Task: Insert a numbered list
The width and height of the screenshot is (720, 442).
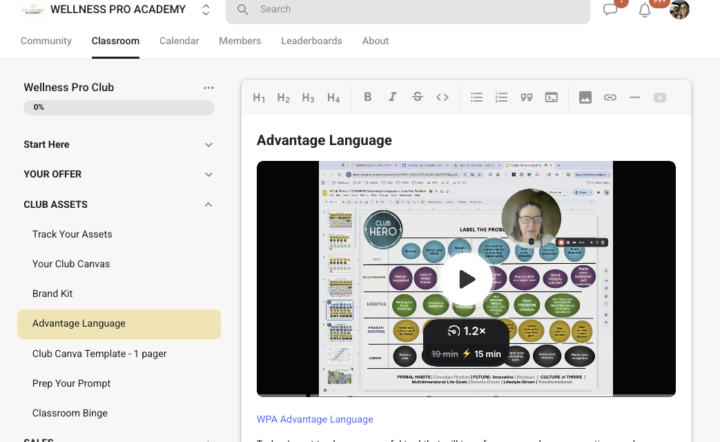Action: coord(501,97)
